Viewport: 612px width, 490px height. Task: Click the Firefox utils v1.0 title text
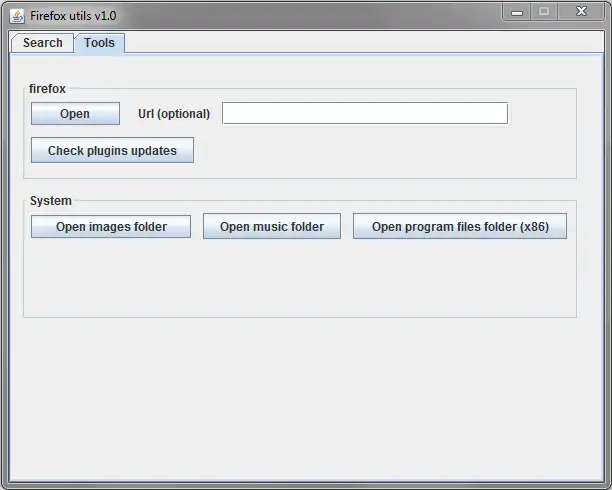tap(73, 16)
